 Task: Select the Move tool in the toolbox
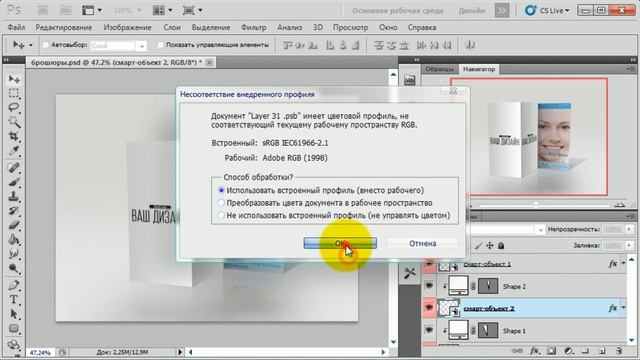point(13,79)
